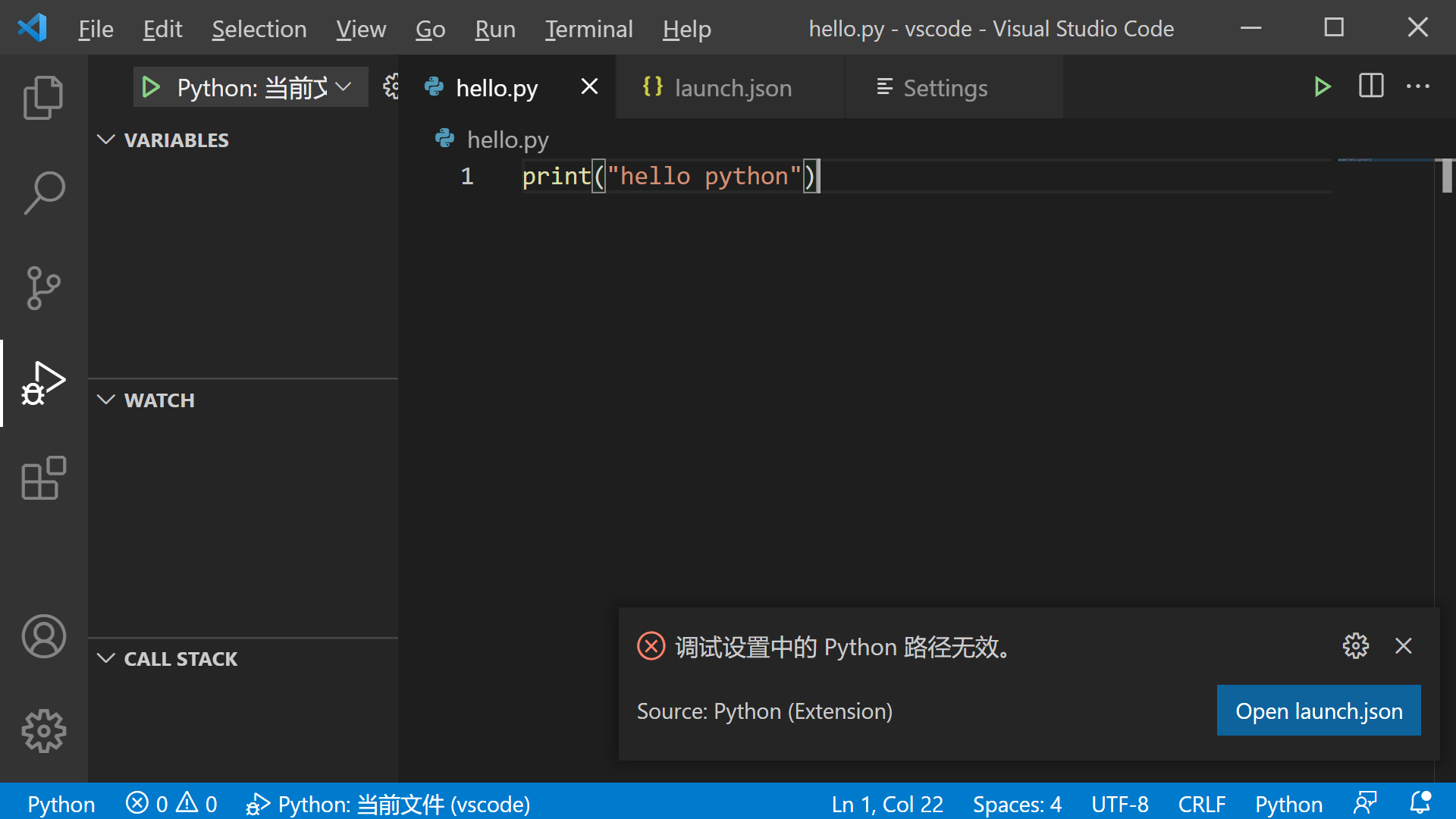Switch to the launch.json tab
Image resolution: width=1456 pixels, height=819 pixels.
tap(730, 87)
